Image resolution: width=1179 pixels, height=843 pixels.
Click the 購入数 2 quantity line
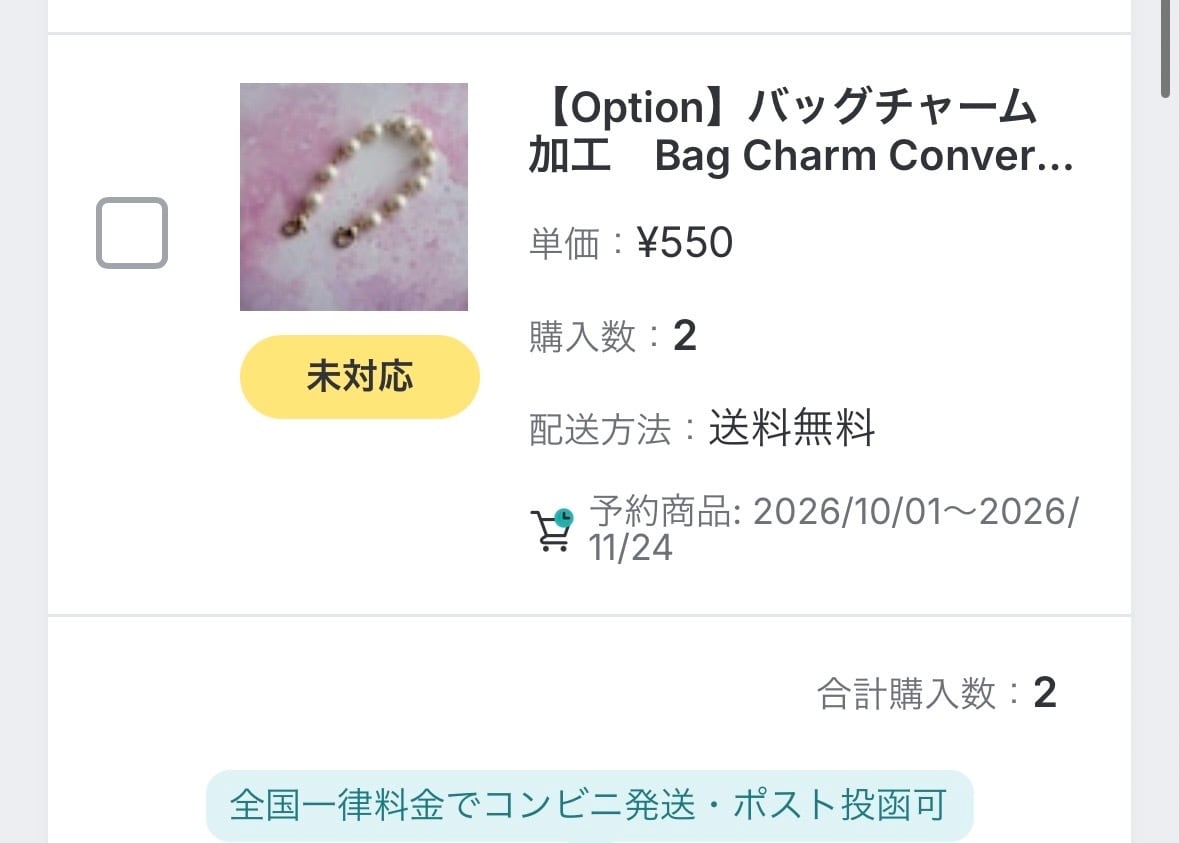pos(613,335)
